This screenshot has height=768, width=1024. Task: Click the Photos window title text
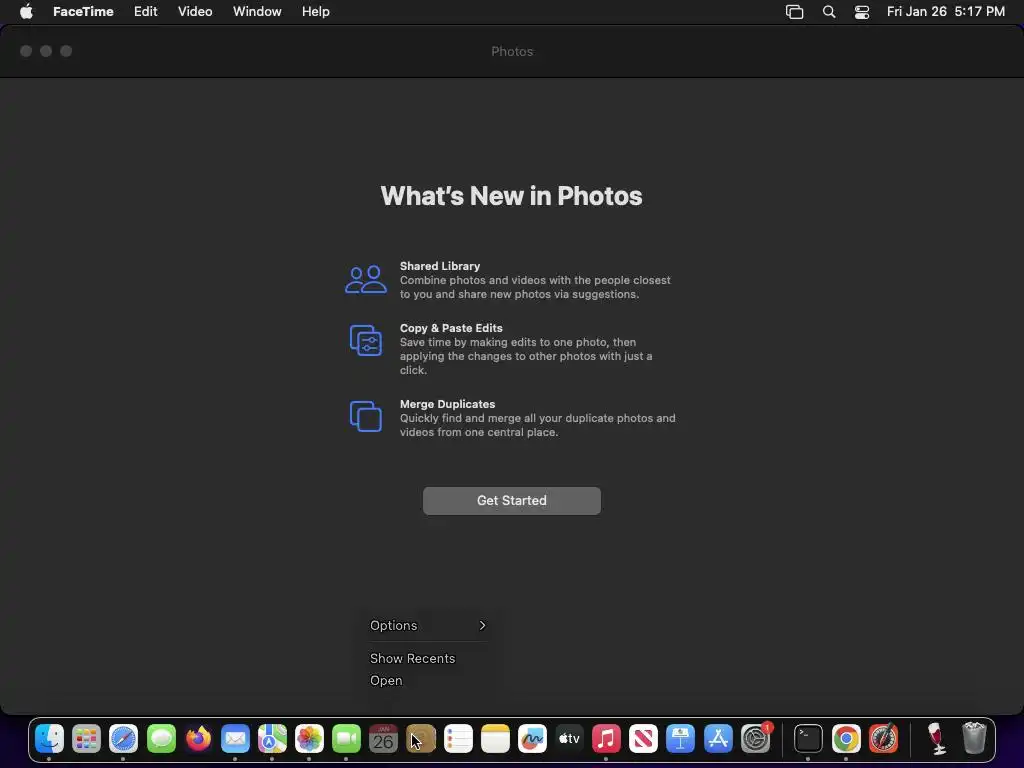(512, 52)
